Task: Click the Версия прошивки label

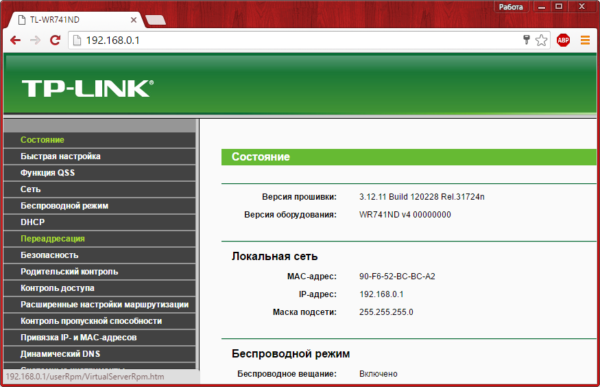Action: [x=299, y=197]
